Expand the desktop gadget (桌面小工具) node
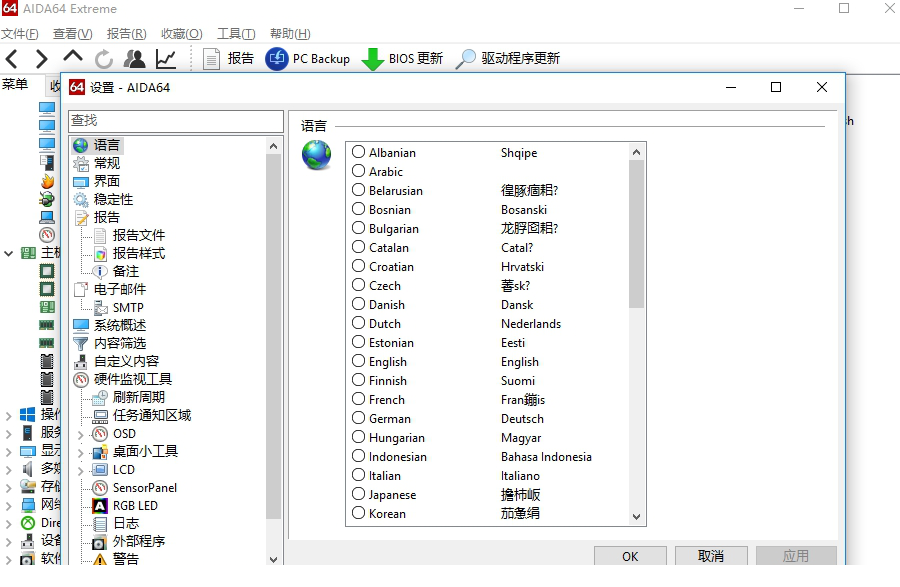The image size is (900, 587). [81, 452]
